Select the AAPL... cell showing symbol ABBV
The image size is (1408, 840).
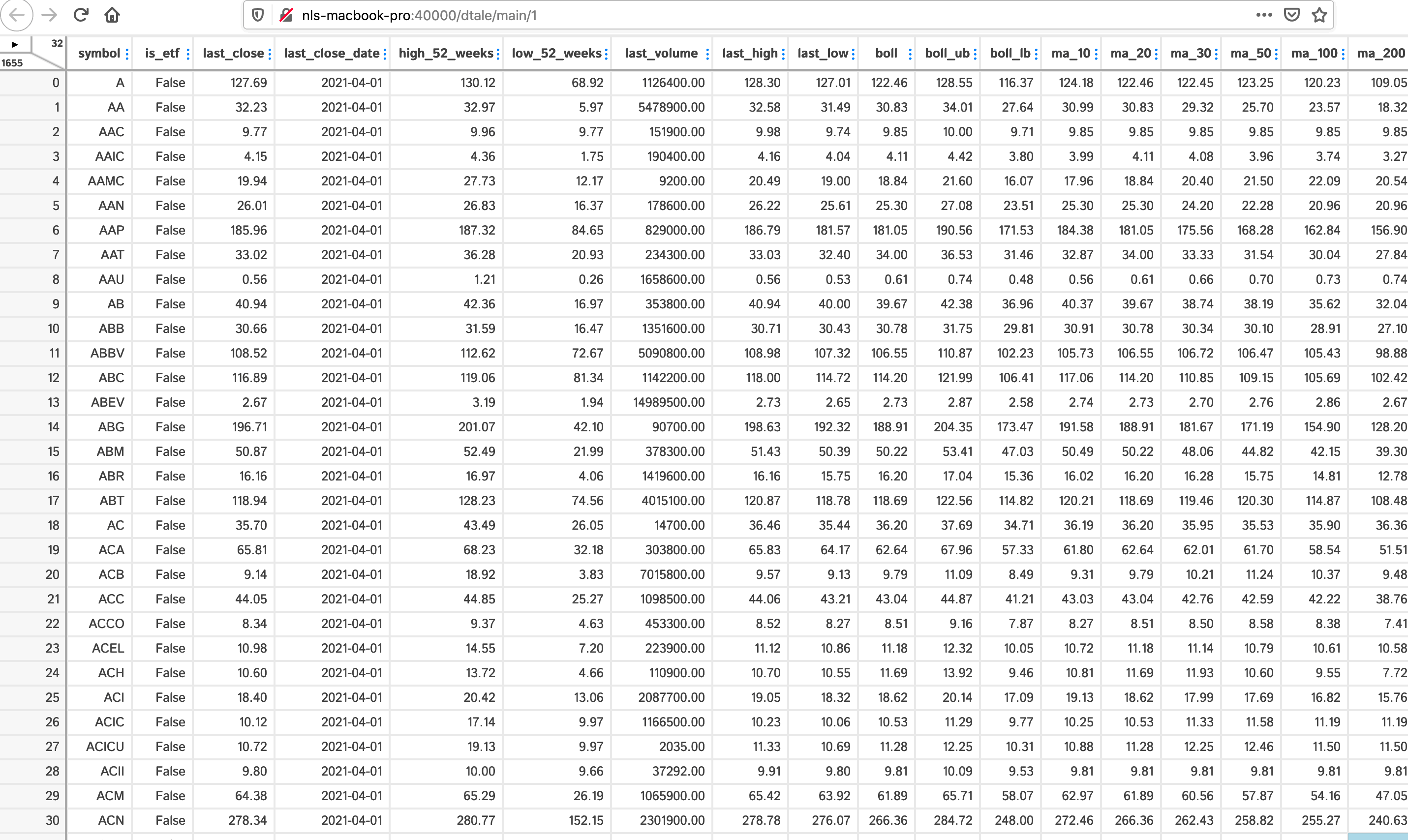point(107,353)
